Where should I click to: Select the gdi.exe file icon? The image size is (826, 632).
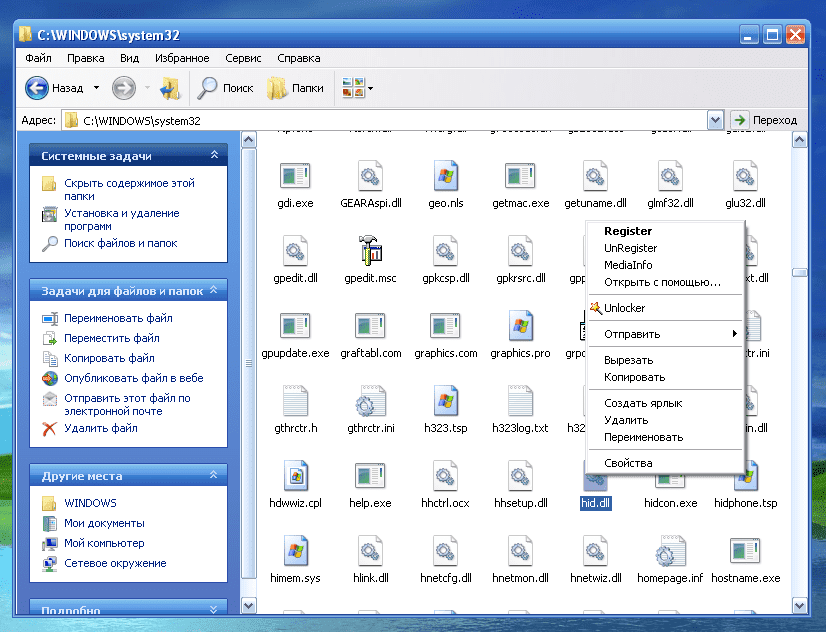295,176
